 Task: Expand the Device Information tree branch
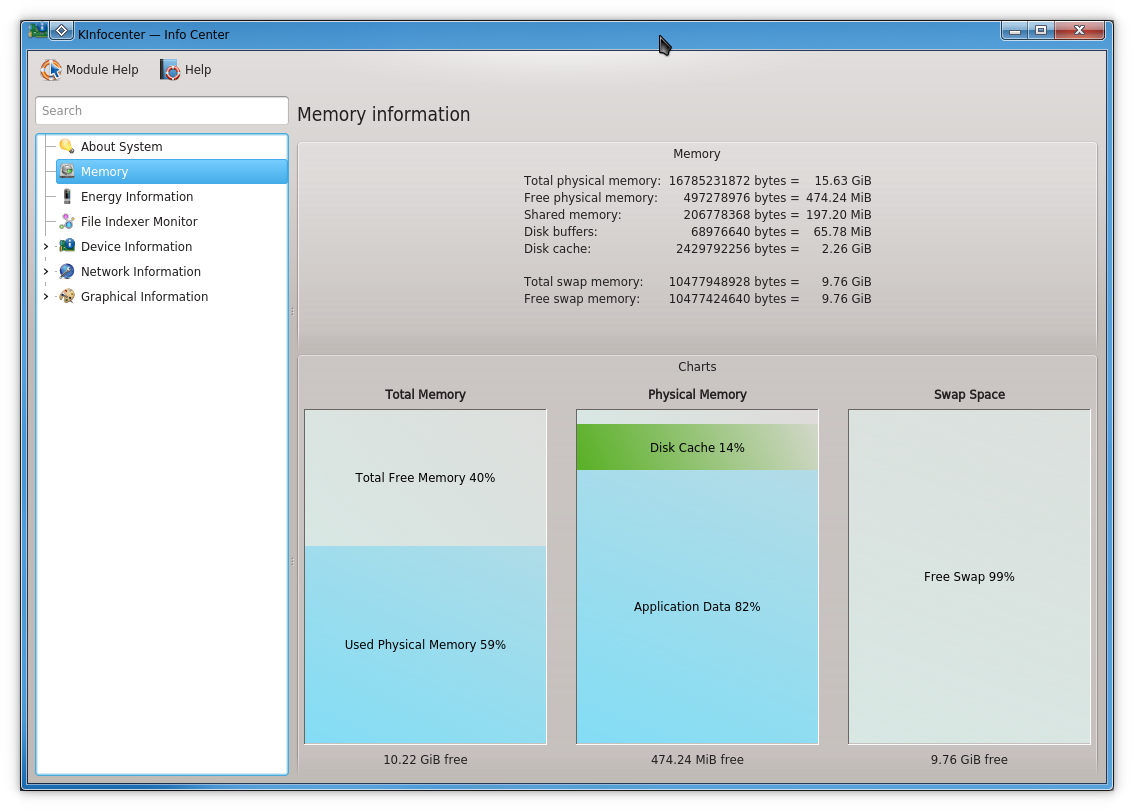coord(46,247)
